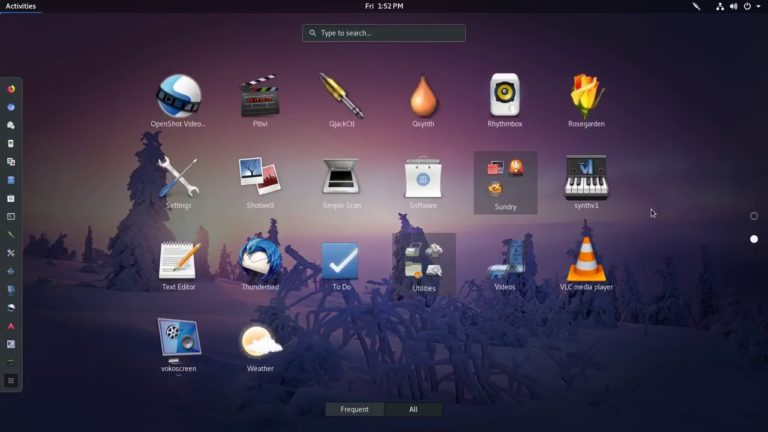Screen dimensions: 768x432
Task: Open the To Do app
Action: 341,264
